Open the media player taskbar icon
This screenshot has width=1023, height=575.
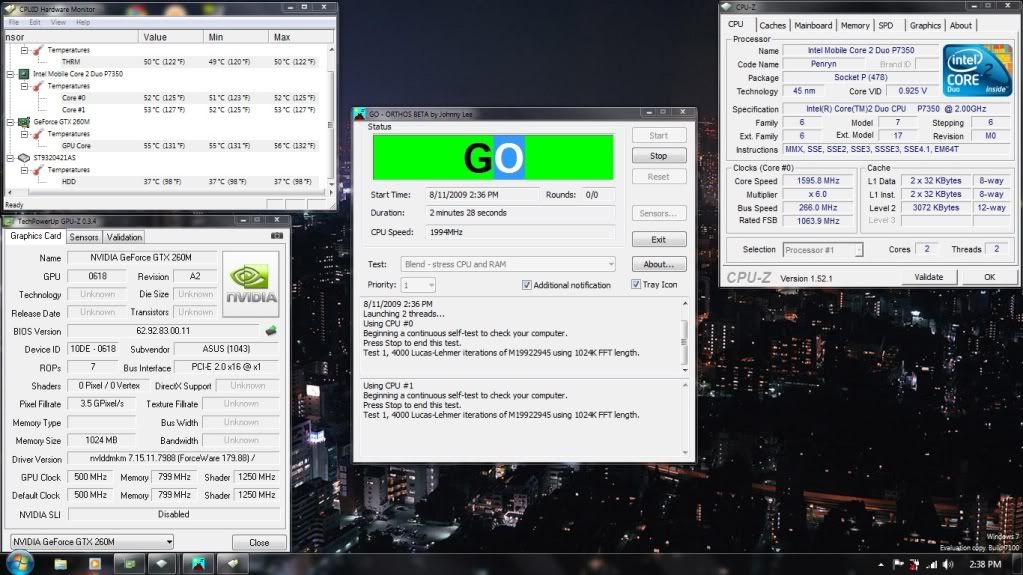(x=95, y=563)
